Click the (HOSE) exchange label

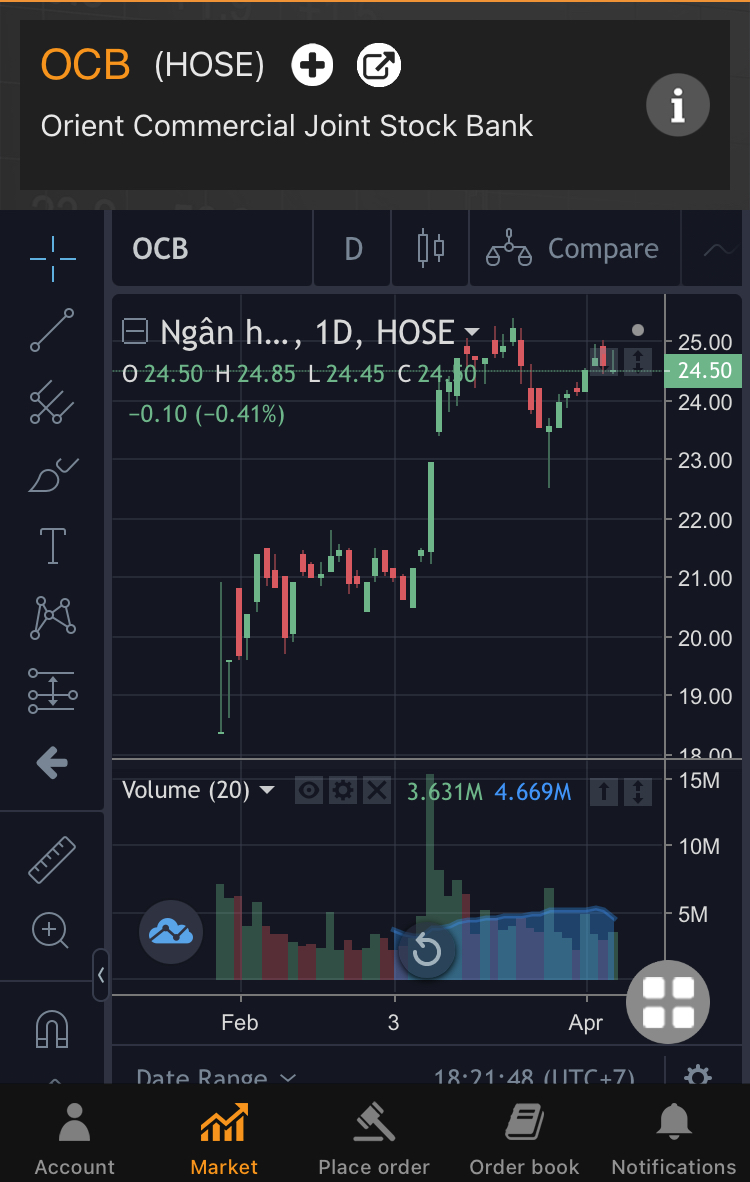tap(210, 66)
